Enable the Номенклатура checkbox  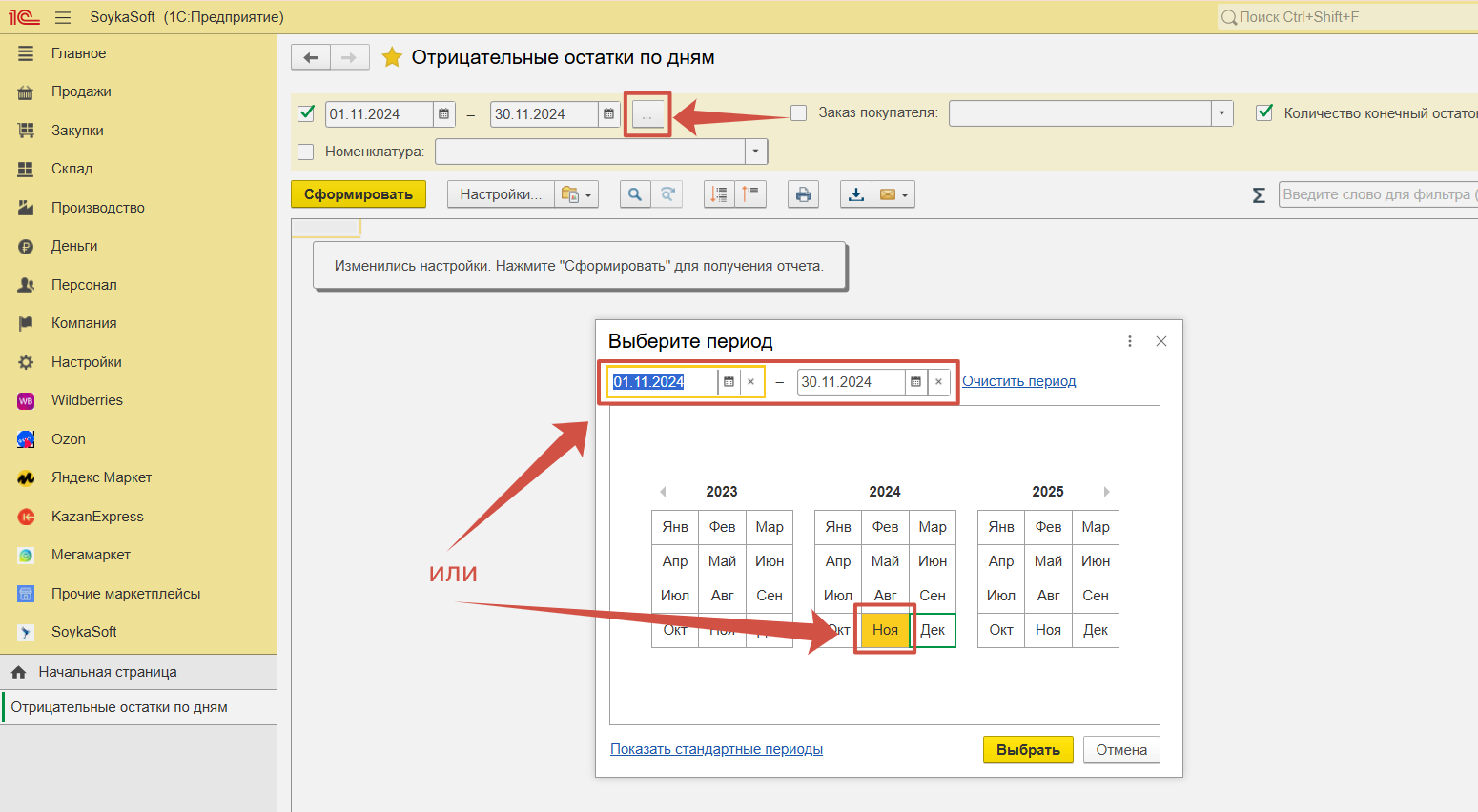[x=306, y=152]
